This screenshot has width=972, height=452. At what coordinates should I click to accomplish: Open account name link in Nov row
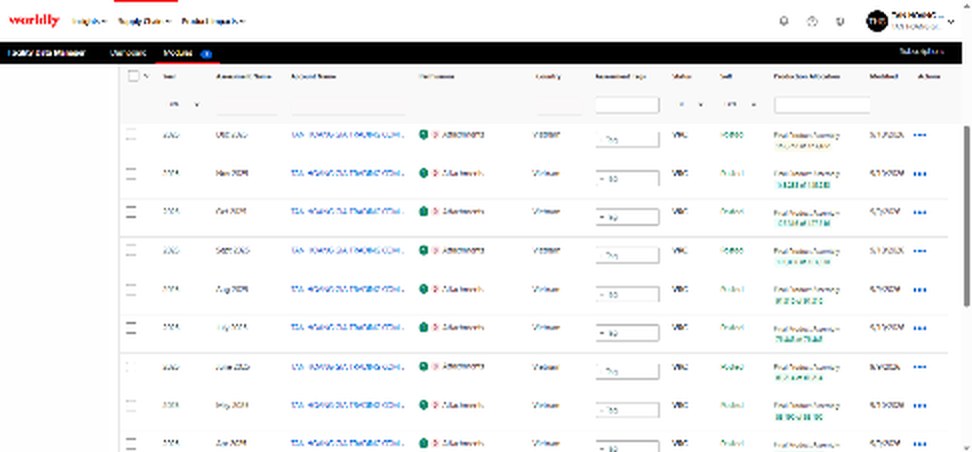pyautogui.click(x=348, y=173)
